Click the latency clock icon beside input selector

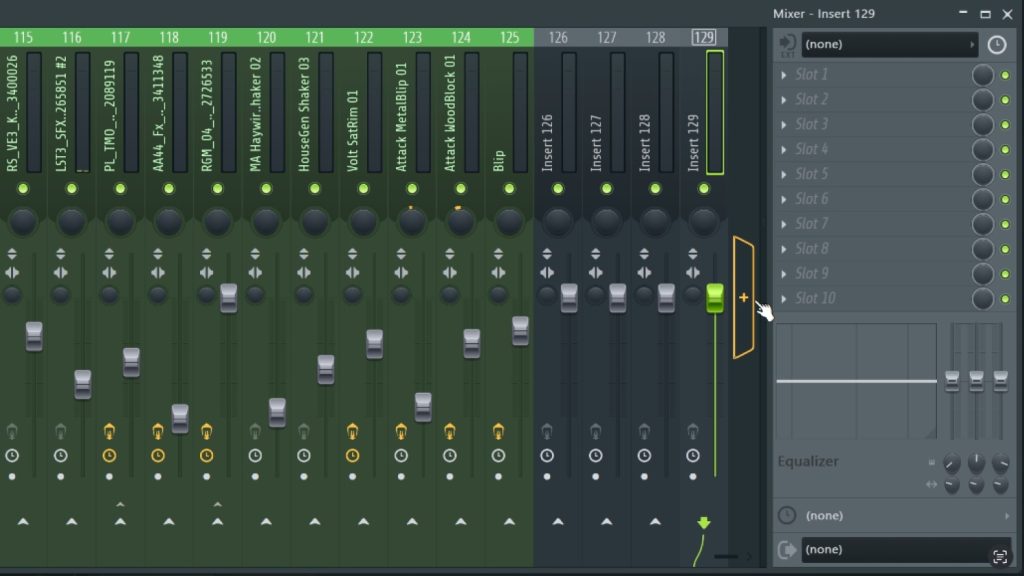(x=997, y=44)
